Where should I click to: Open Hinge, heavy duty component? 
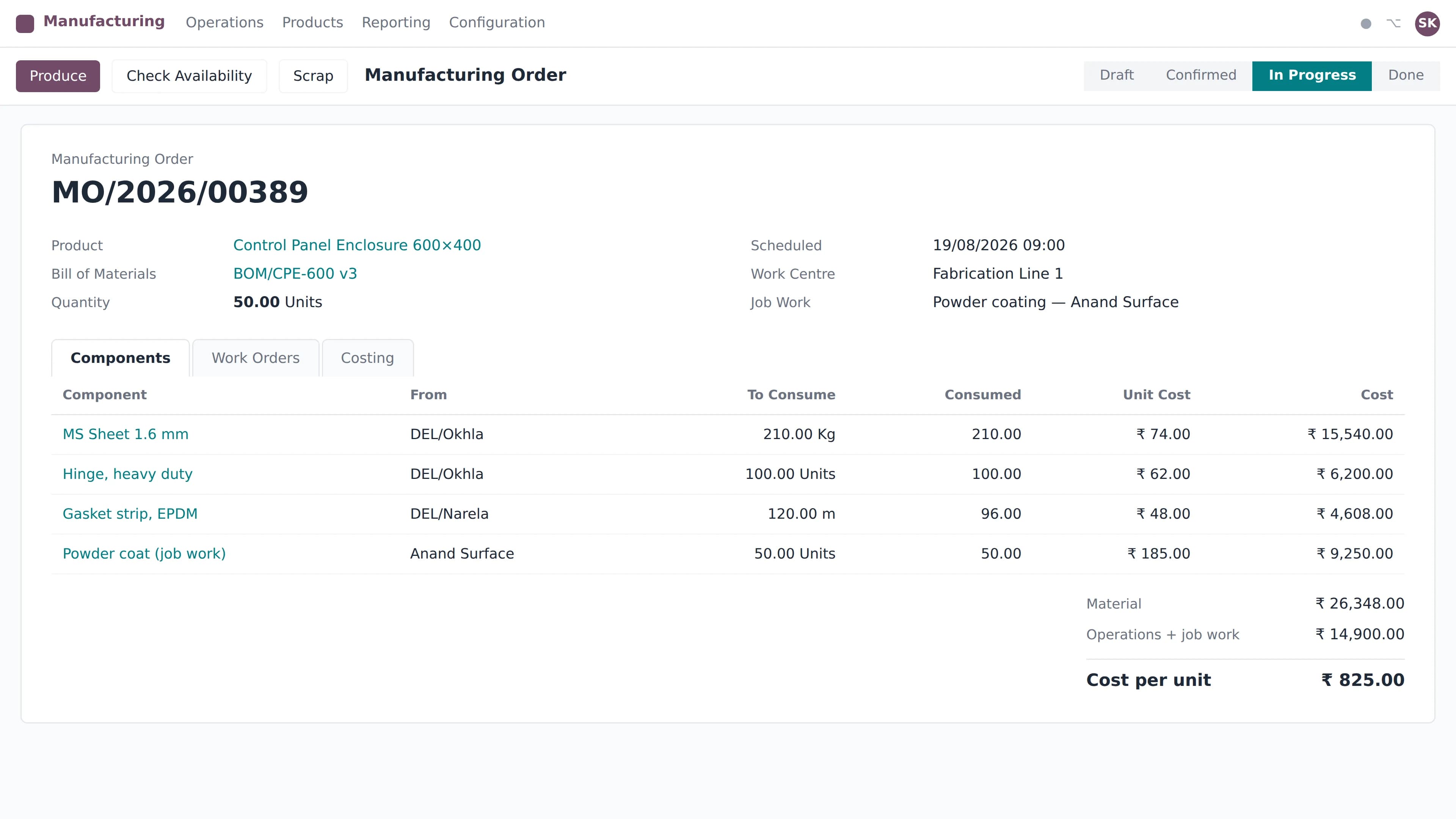[x=127, y=474]
